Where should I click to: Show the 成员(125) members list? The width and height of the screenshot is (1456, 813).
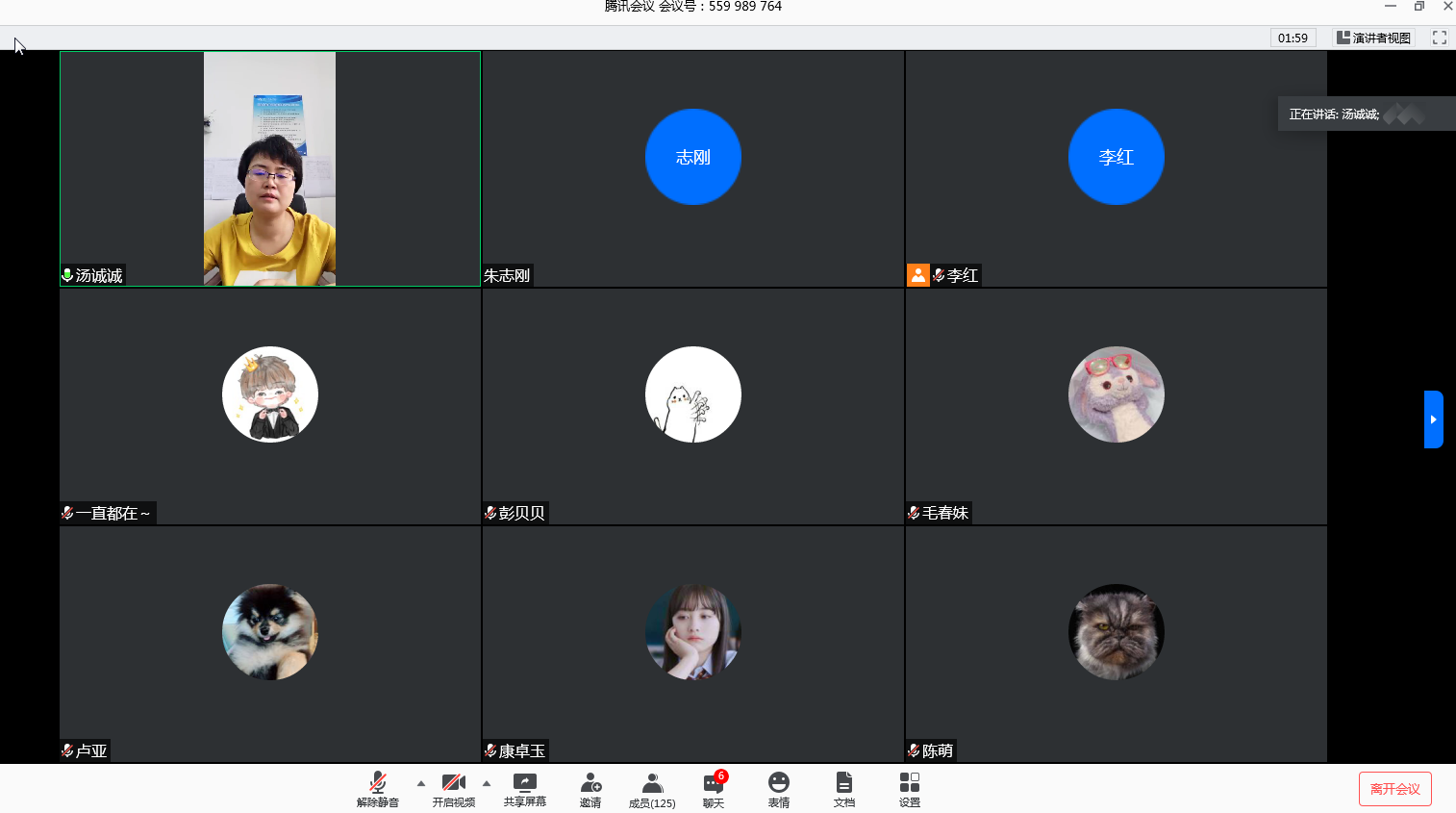click(652, 788)
